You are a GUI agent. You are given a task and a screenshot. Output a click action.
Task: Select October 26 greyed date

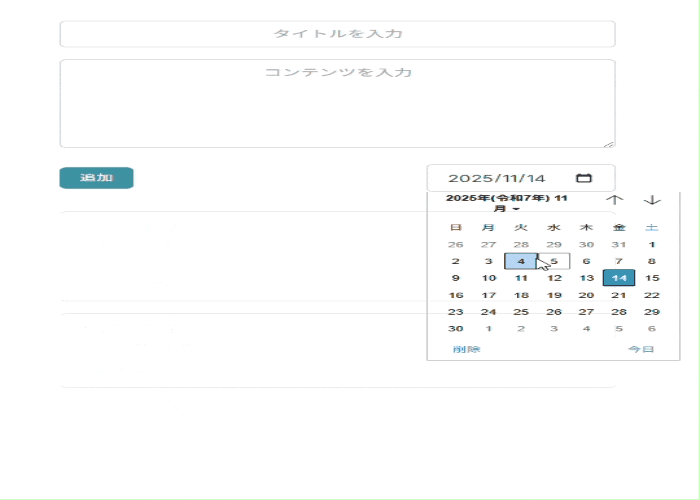(x=455, y=245)
